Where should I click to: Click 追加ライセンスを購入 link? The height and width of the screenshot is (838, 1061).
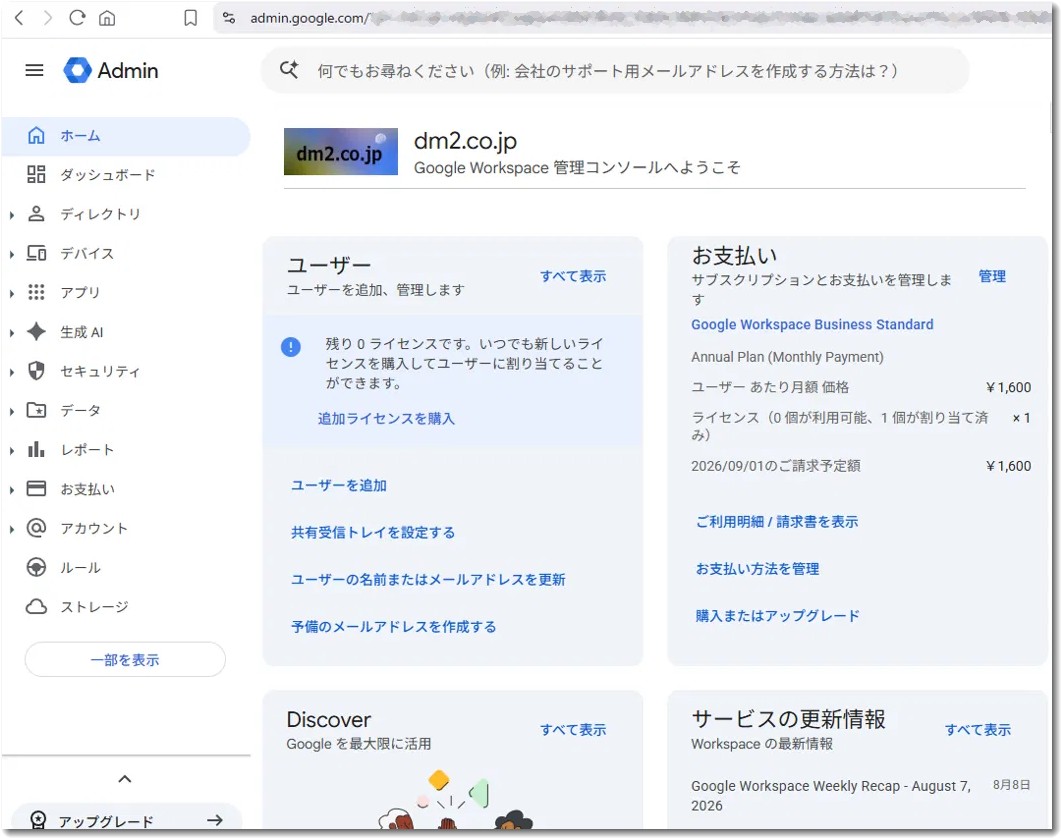(x=386, y=419)
